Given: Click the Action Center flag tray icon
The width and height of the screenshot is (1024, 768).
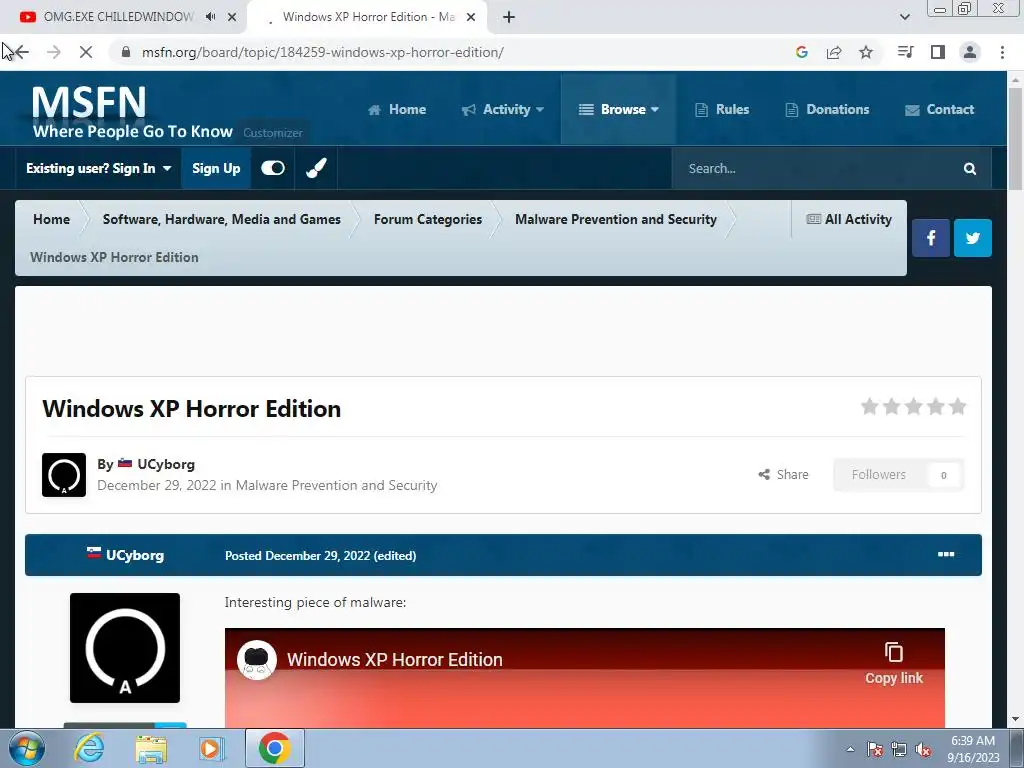Looking at the screenshot, I should (x=875, y=750).
